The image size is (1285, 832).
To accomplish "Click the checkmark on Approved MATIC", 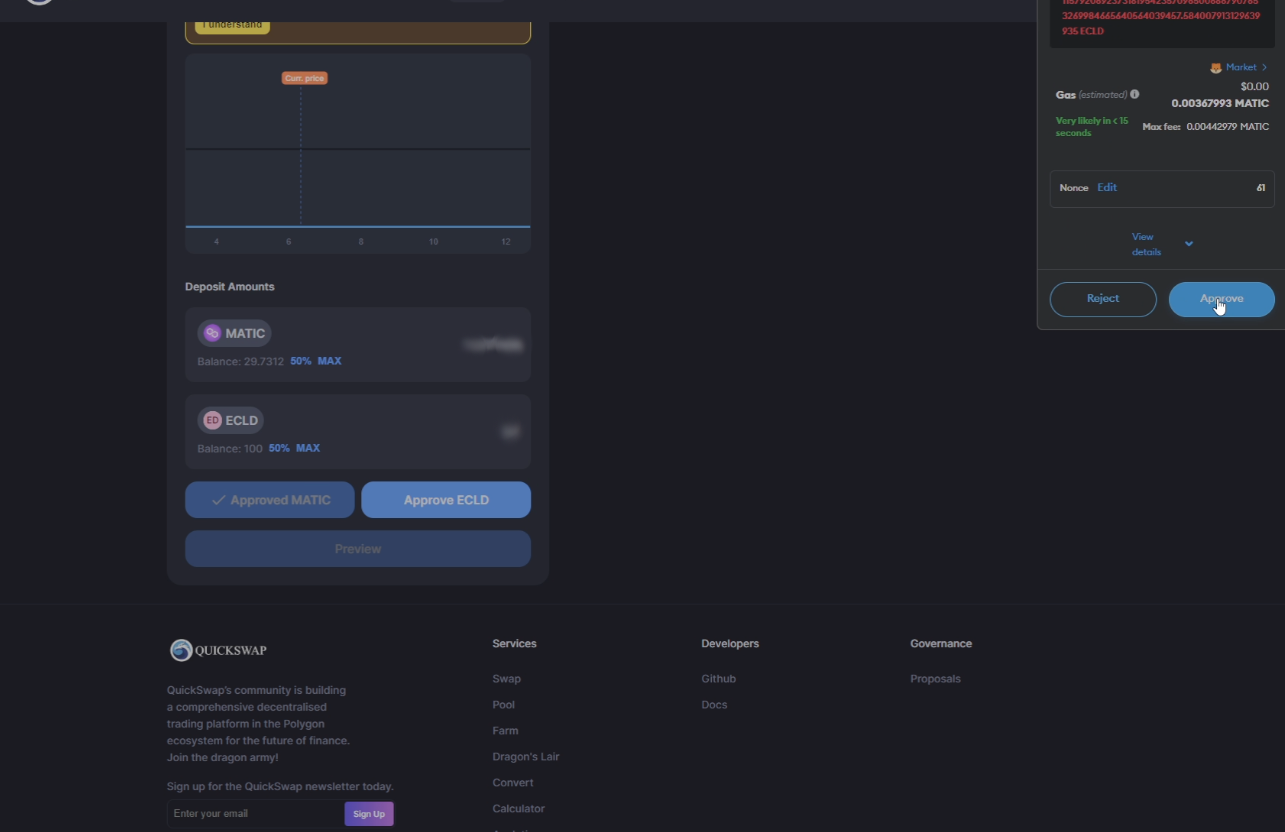I will click(218, 500).
